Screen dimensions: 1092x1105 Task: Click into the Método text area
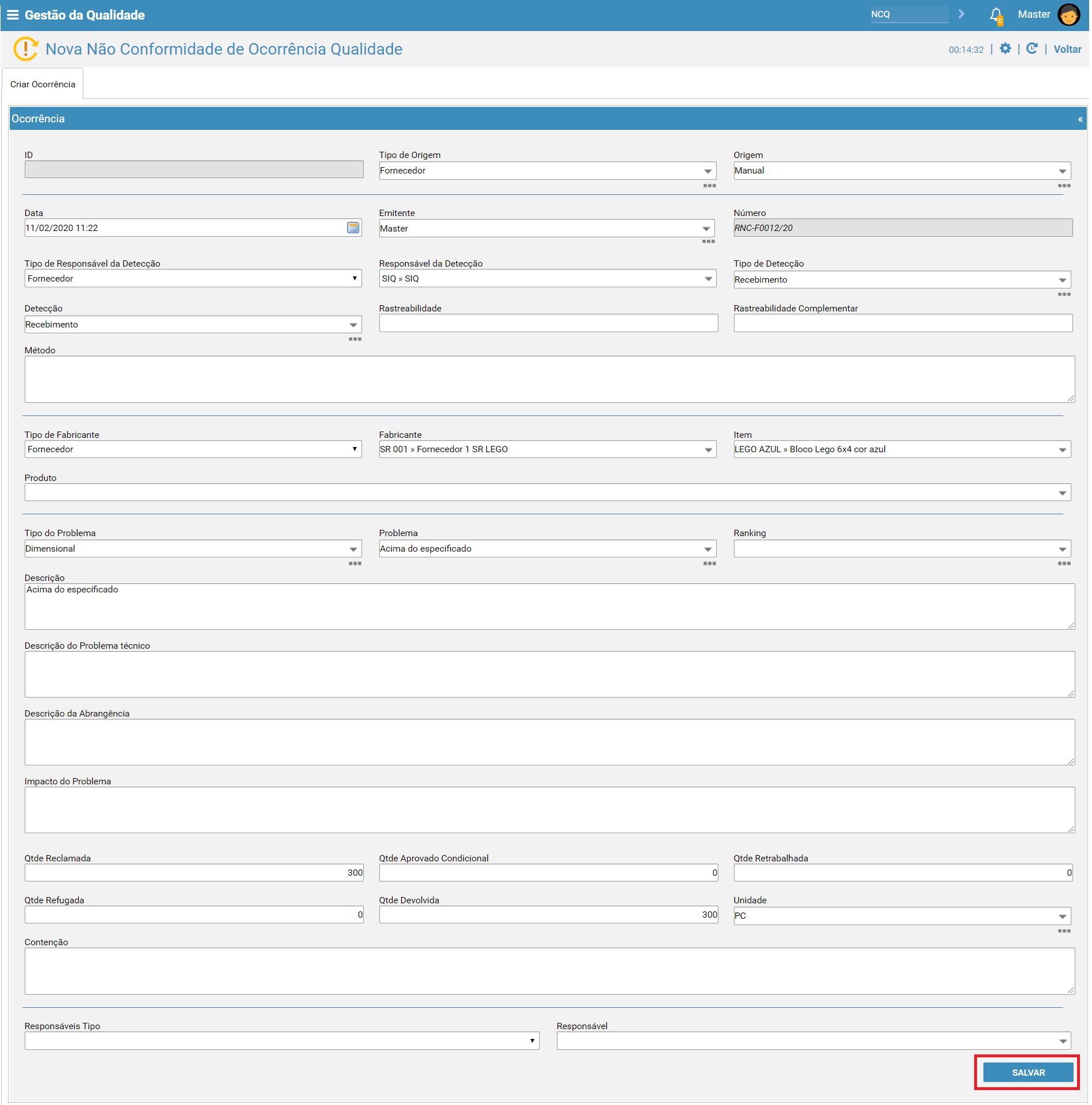tap(549, 379)
